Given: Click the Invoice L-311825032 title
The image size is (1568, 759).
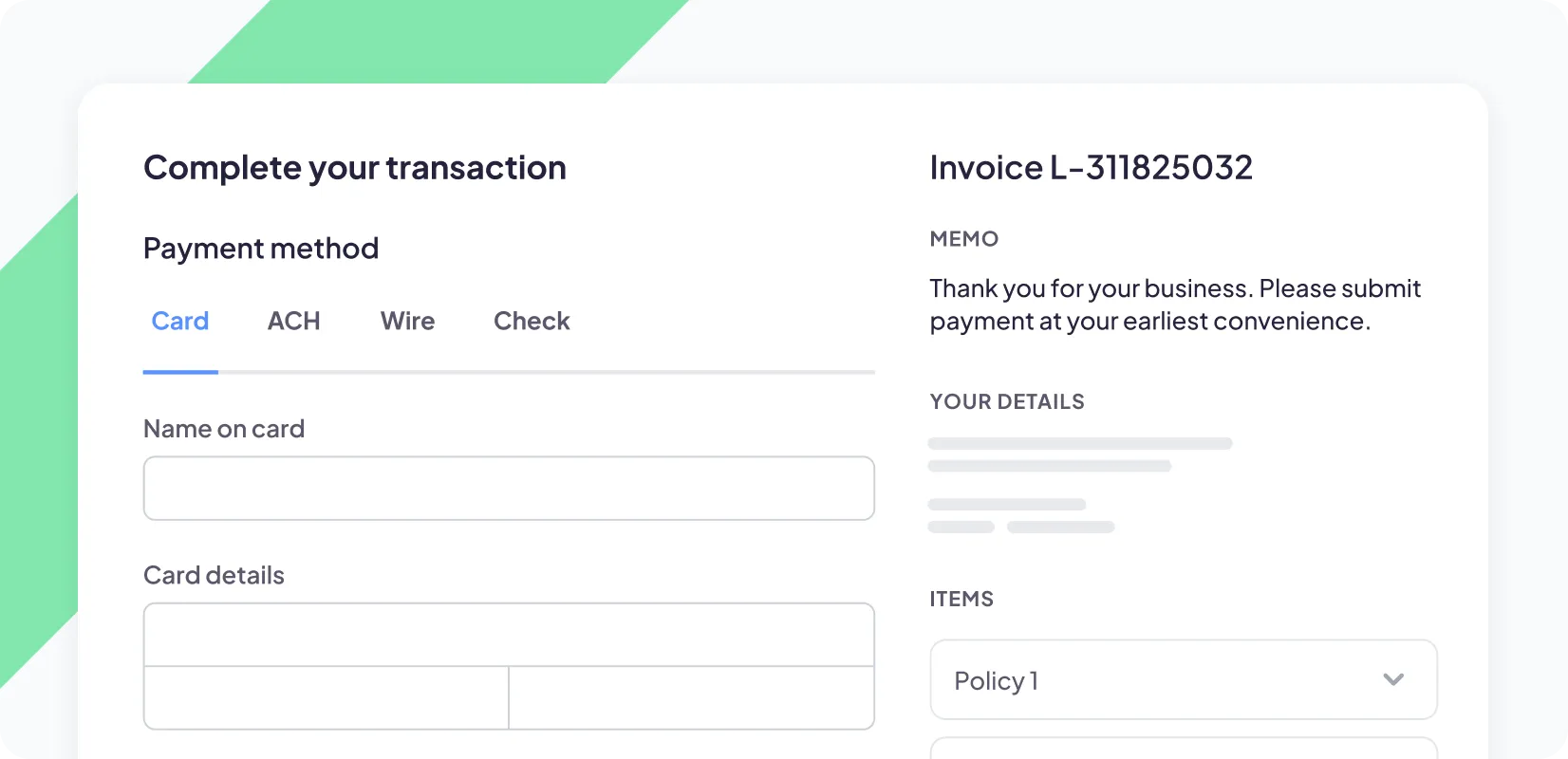Looking at the screenshot, I should coord(1091,168).
